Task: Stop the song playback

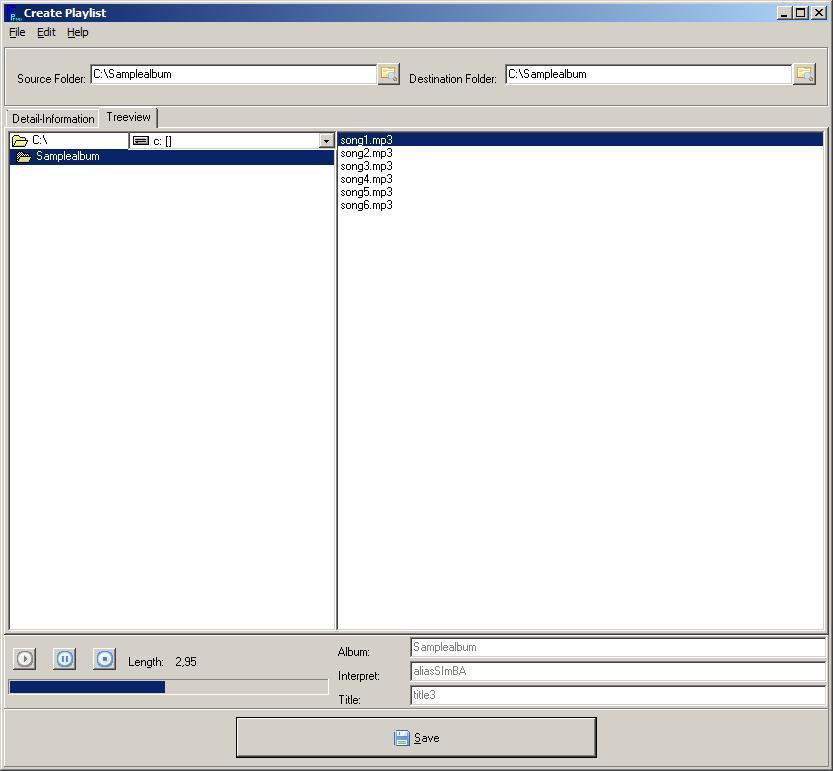Action: 105,659
